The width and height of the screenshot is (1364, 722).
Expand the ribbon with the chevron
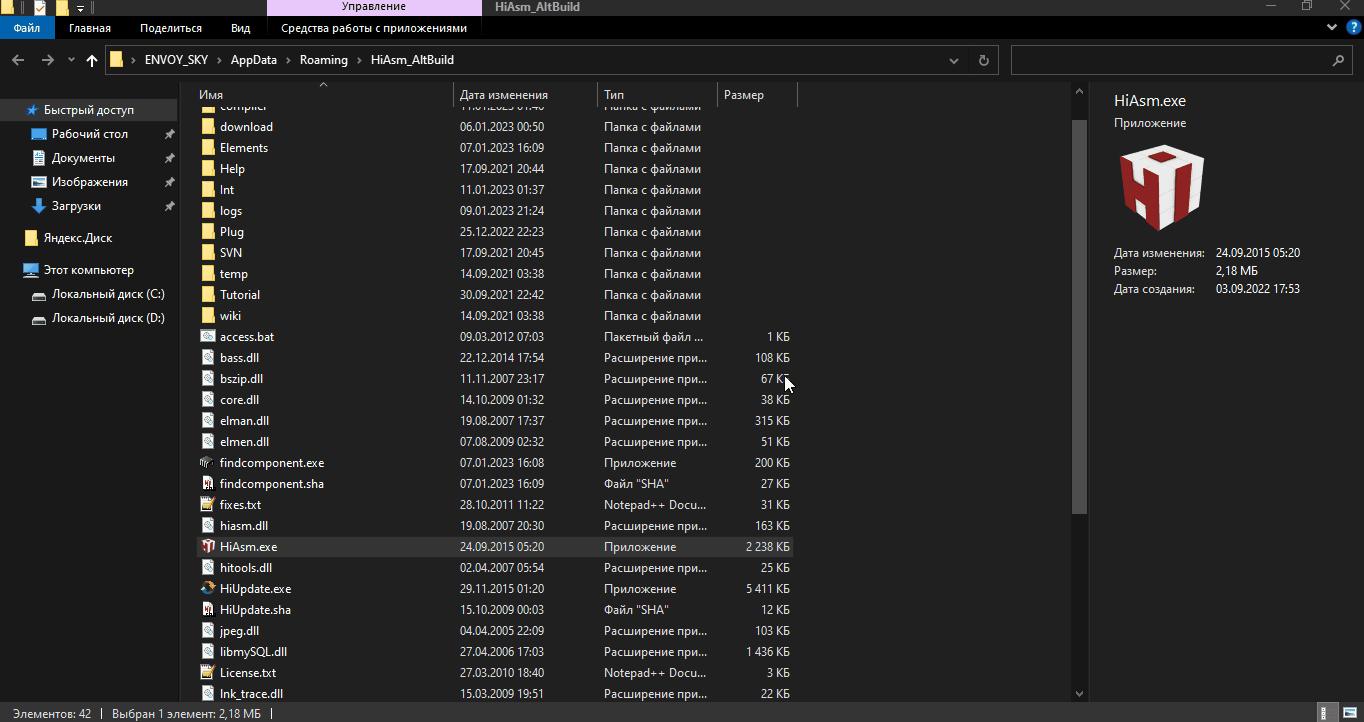pos(1331,28)
